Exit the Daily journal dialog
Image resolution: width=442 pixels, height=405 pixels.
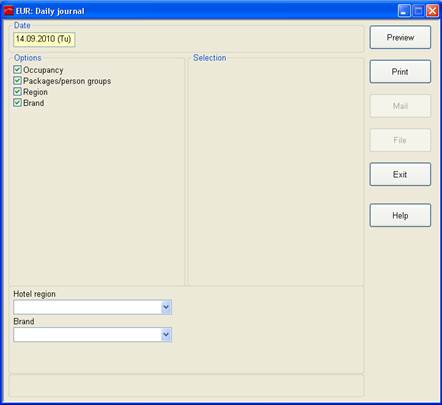tap(400, 174)
